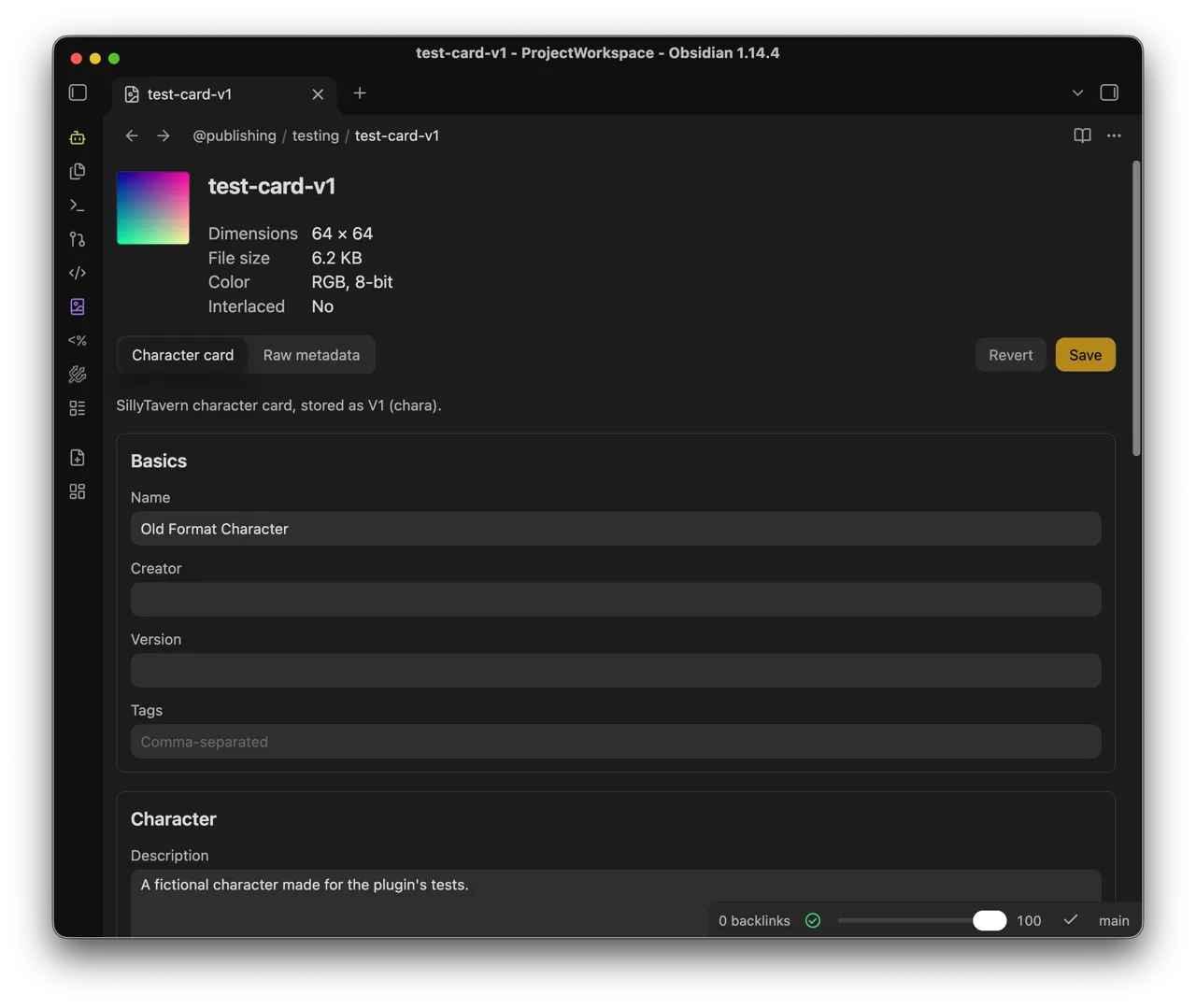
Task: Click the main branch status label
Action: [1114, 920]
